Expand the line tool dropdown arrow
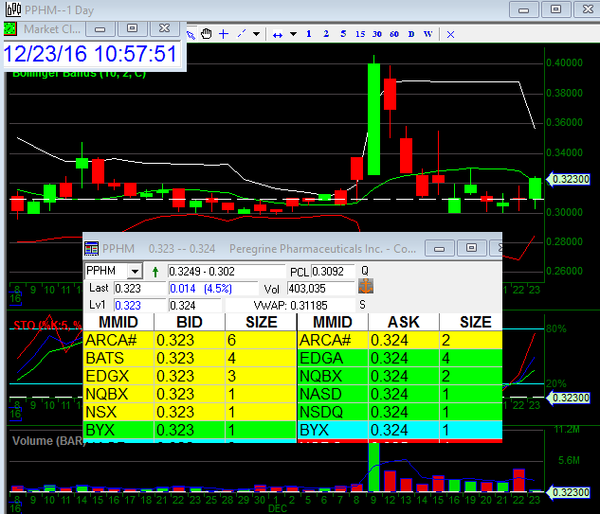Viewport: 600px width, 514px height. pyautogui.click(x=256, y=33)
